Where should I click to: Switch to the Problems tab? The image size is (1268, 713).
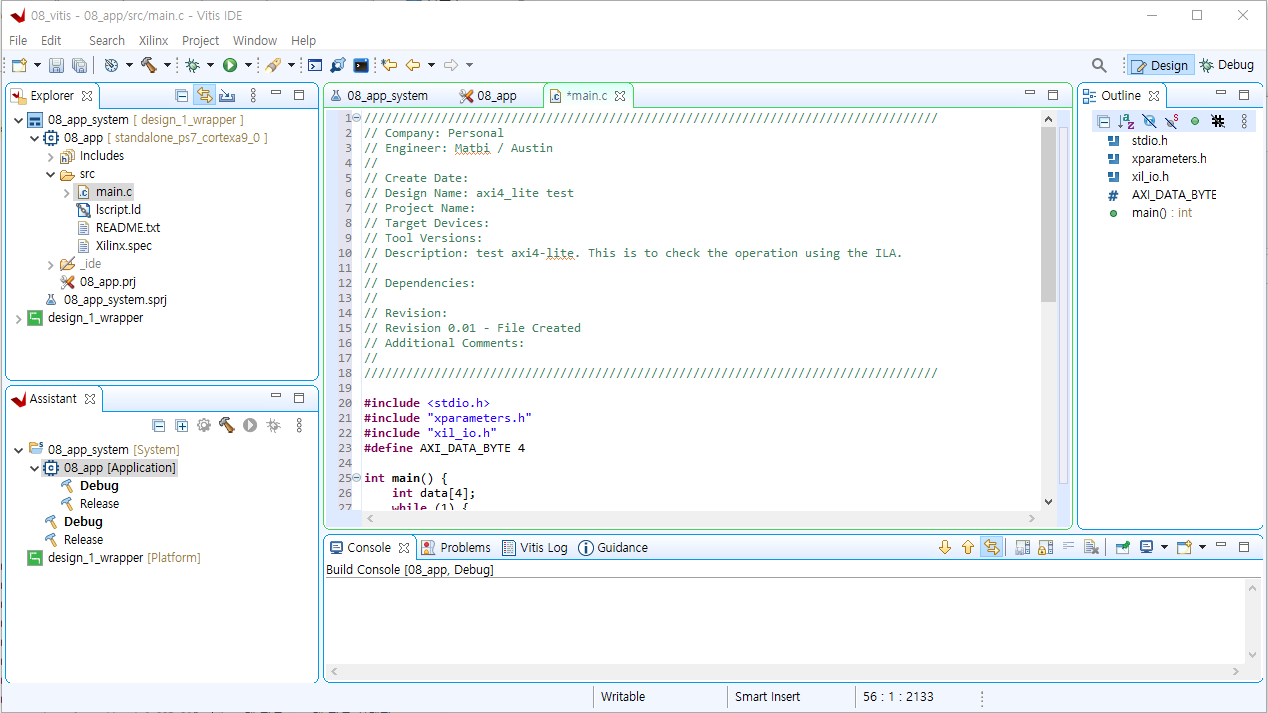(x=456, y=547)
